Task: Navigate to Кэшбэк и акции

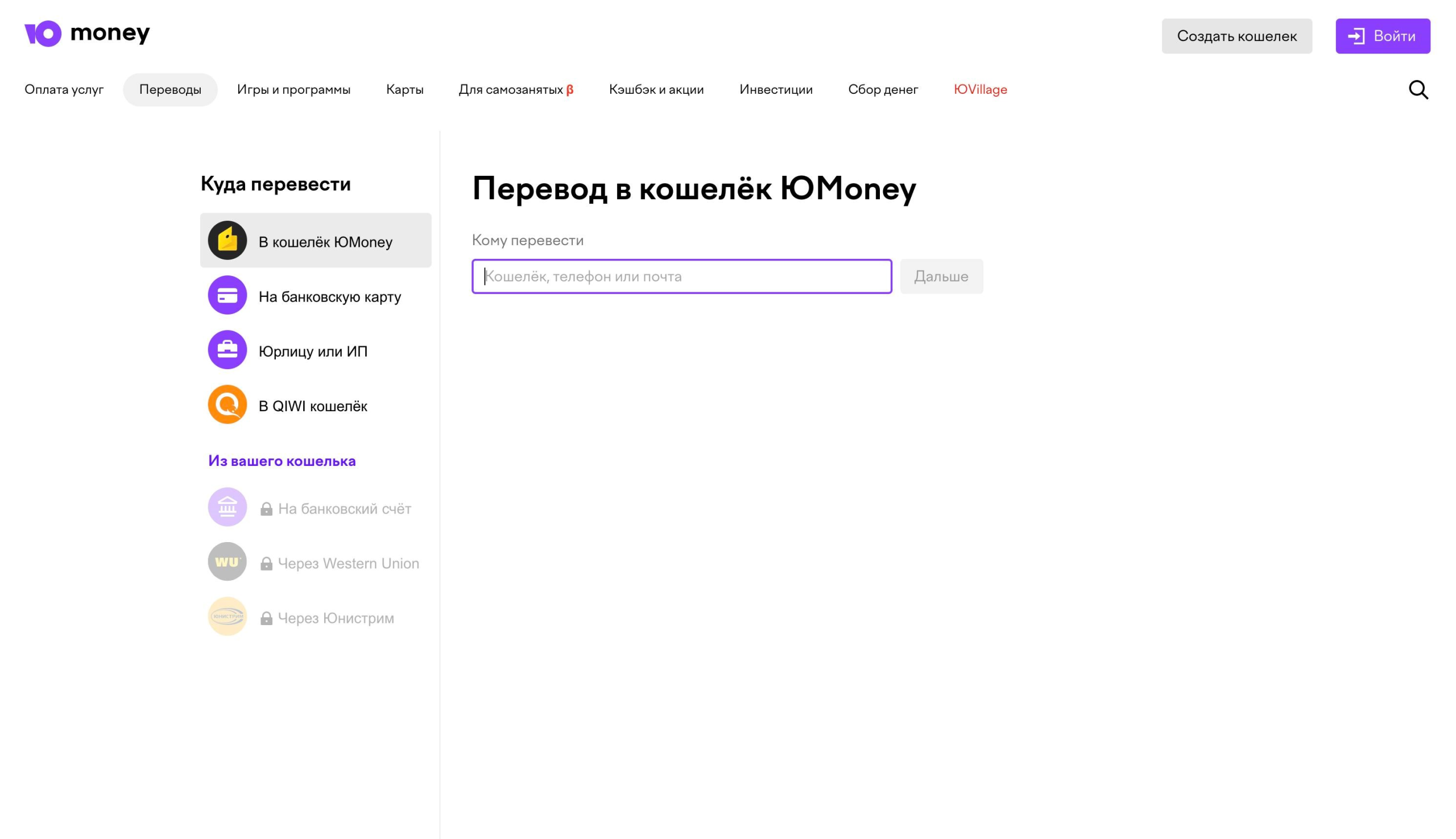Action: pyautogui.click(x=656, y=89)
